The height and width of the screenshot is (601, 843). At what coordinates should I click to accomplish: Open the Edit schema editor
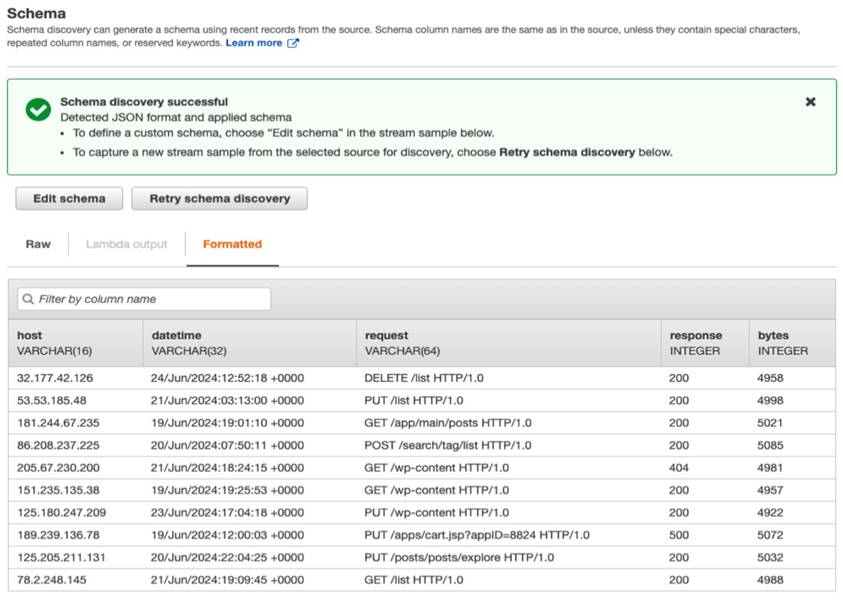click(69, 198)
